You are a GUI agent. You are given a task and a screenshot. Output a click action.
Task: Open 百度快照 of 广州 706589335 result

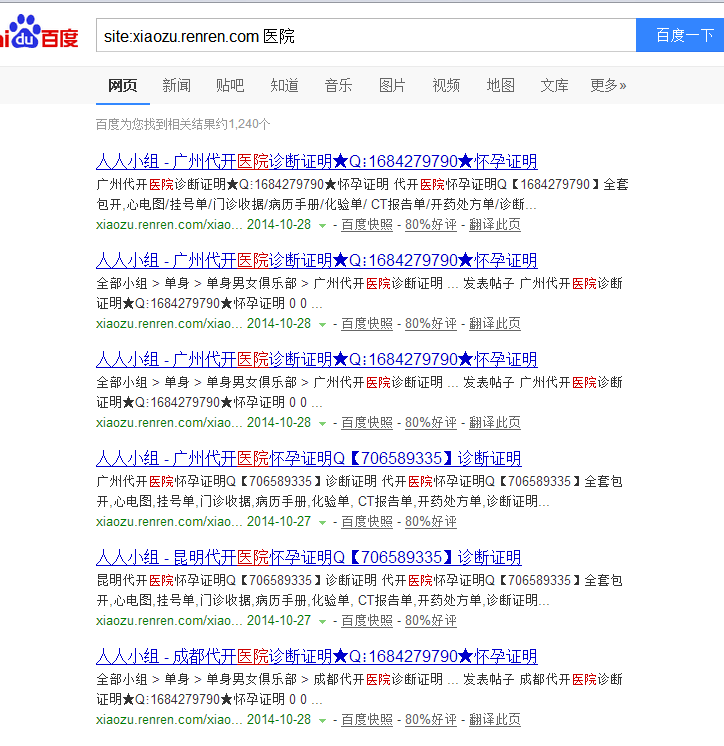[x=367, y=521]
